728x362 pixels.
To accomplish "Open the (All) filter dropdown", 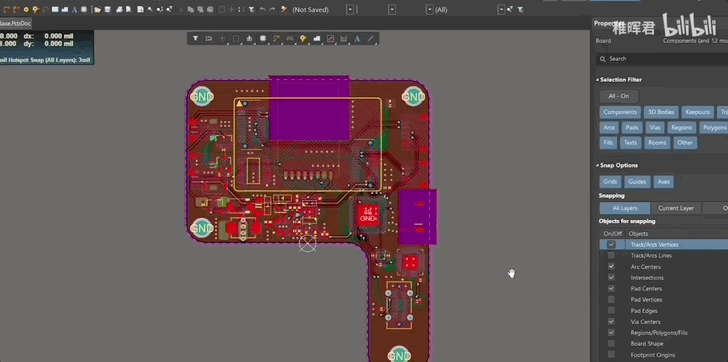I will click(429, 10).
